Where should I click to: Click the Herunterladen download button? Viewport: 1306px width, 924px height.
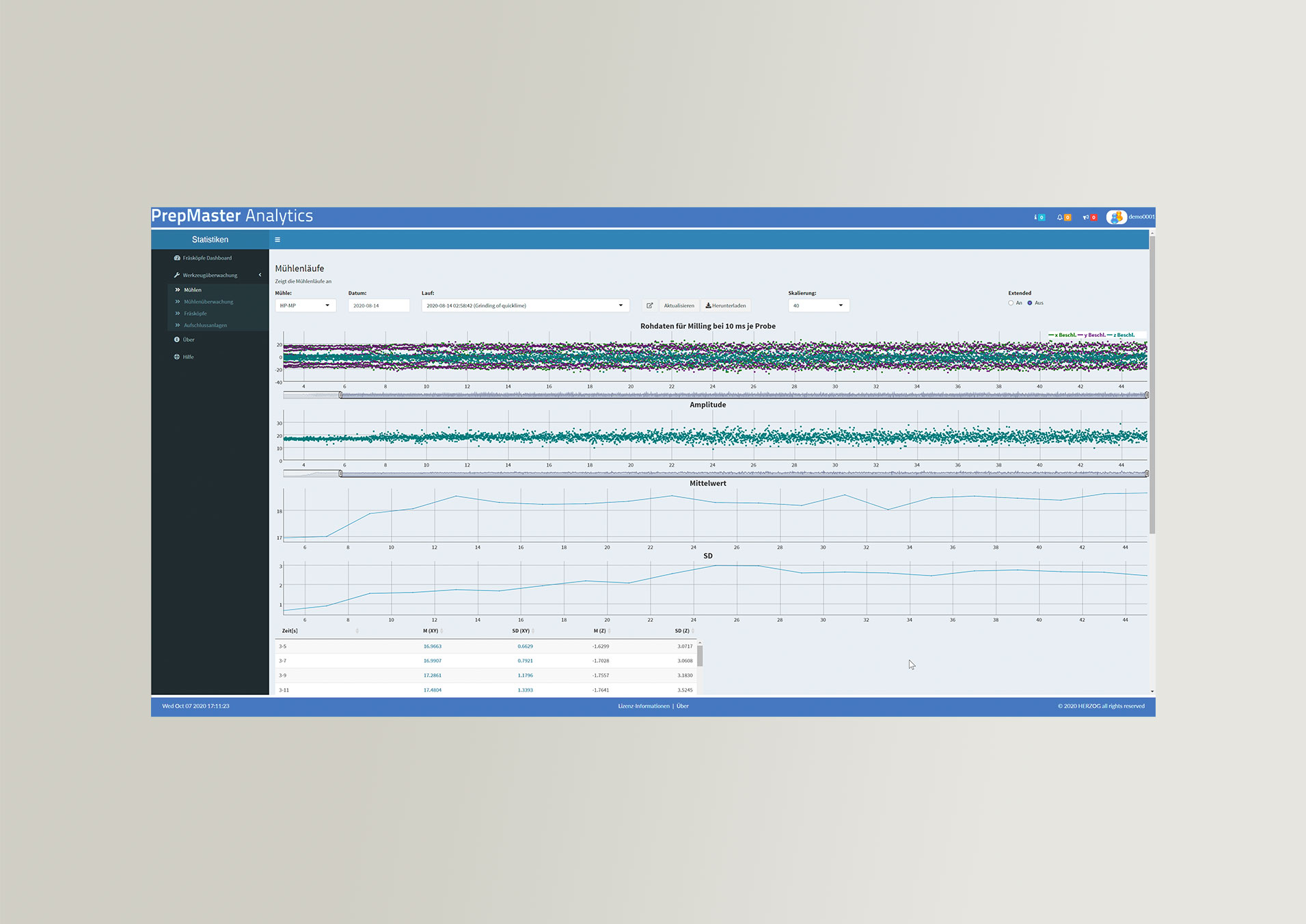(x=726, y=305)
